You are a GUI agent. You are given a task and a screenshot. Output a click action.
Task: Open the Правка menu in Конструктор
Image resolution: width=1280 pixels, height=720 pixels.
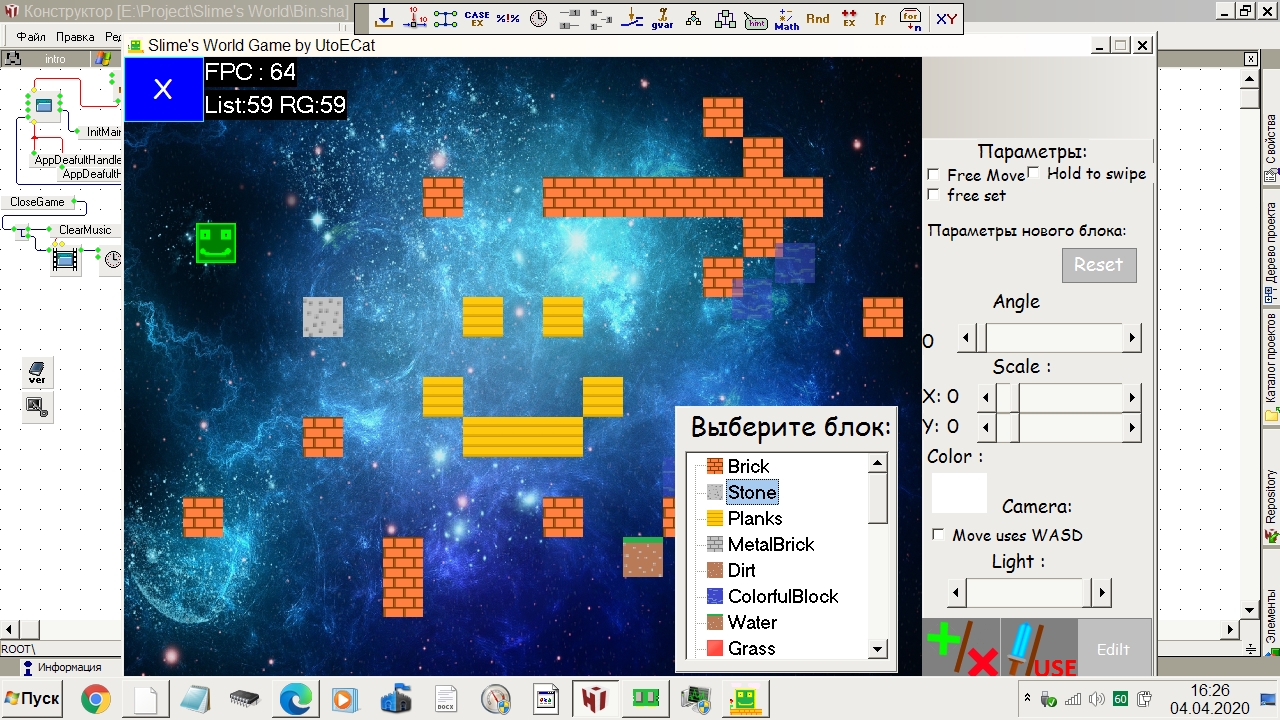(x=75, y=37)
